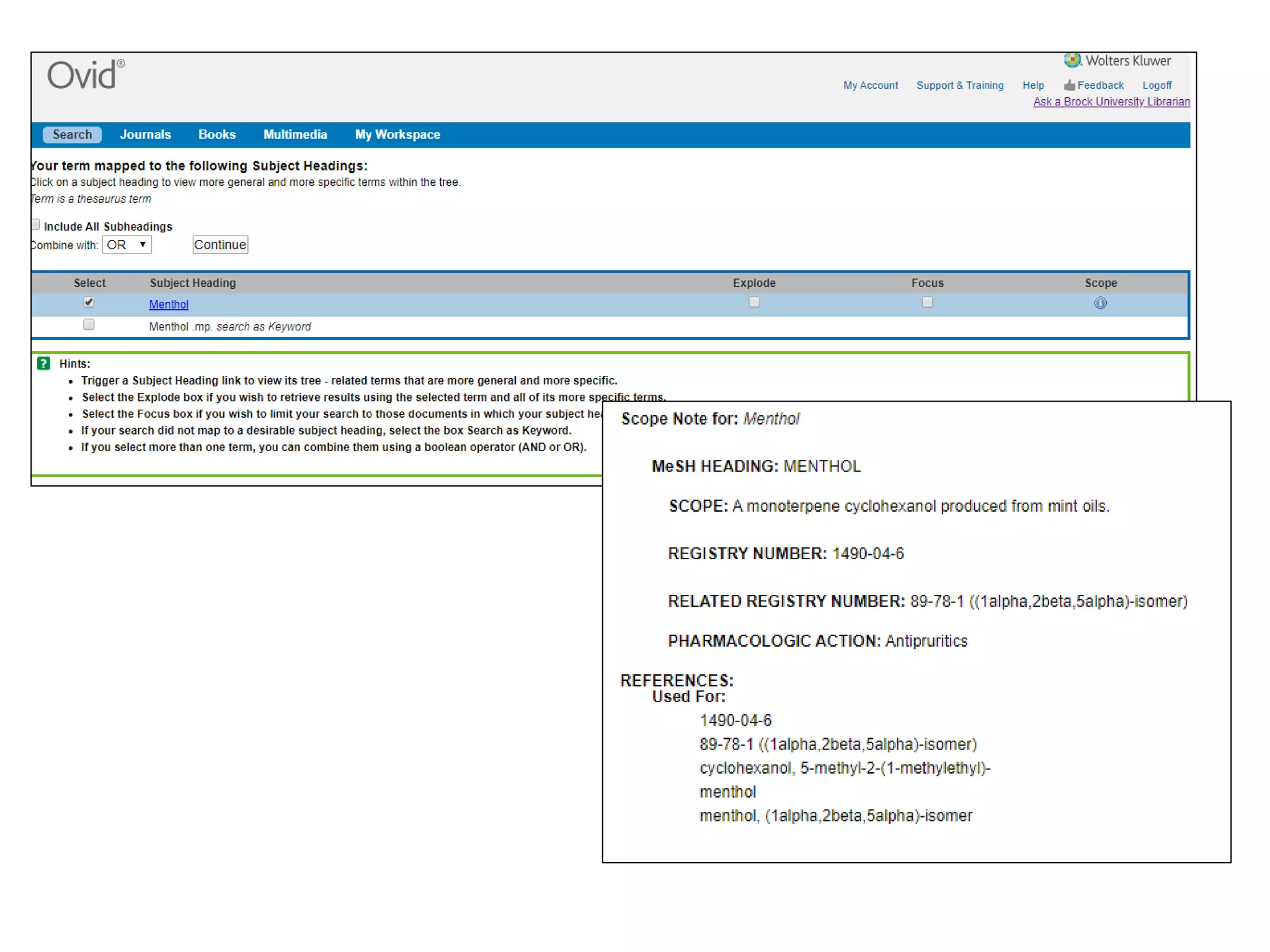Click the Scope info icon for Menthol
The height and width of the screenshot is (952, 1270).
1099,303
